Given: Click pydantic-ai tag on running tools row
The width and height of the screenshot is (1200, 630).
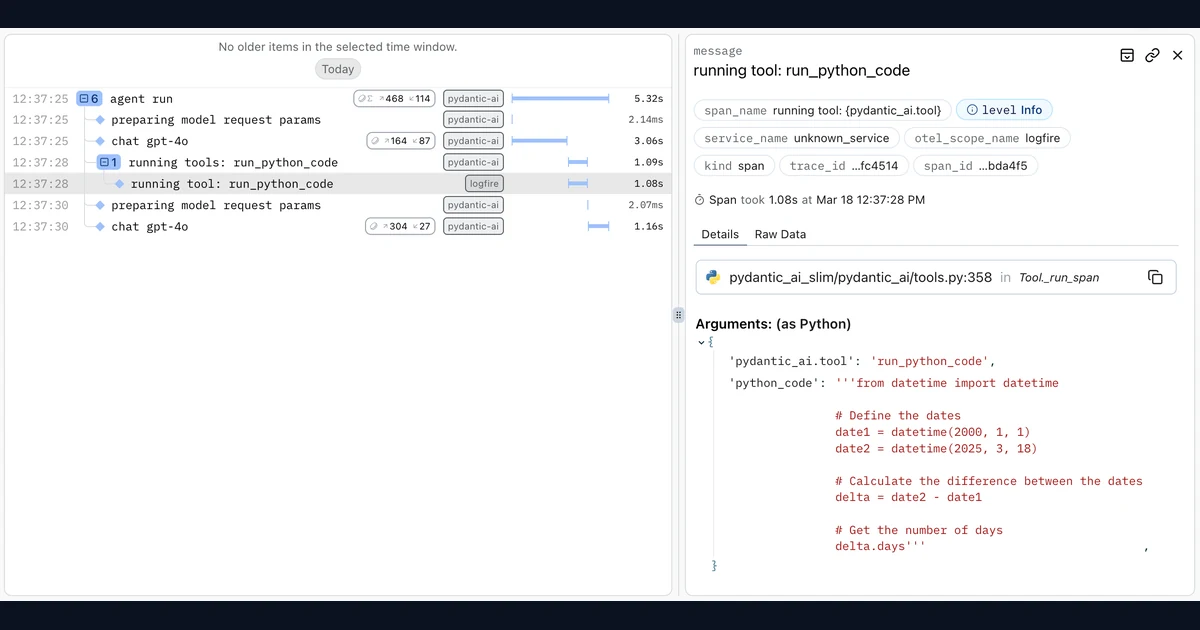Looking at the screenshot, I should [473, 162].
